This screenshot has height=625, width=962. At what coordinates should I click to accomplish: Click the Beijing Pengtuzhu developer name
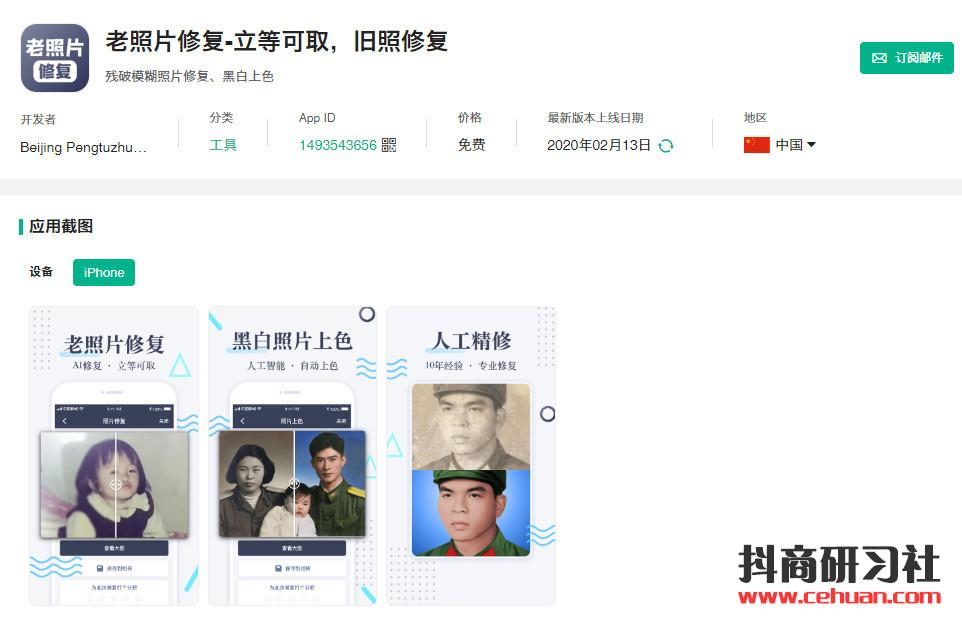pos(83,147)
